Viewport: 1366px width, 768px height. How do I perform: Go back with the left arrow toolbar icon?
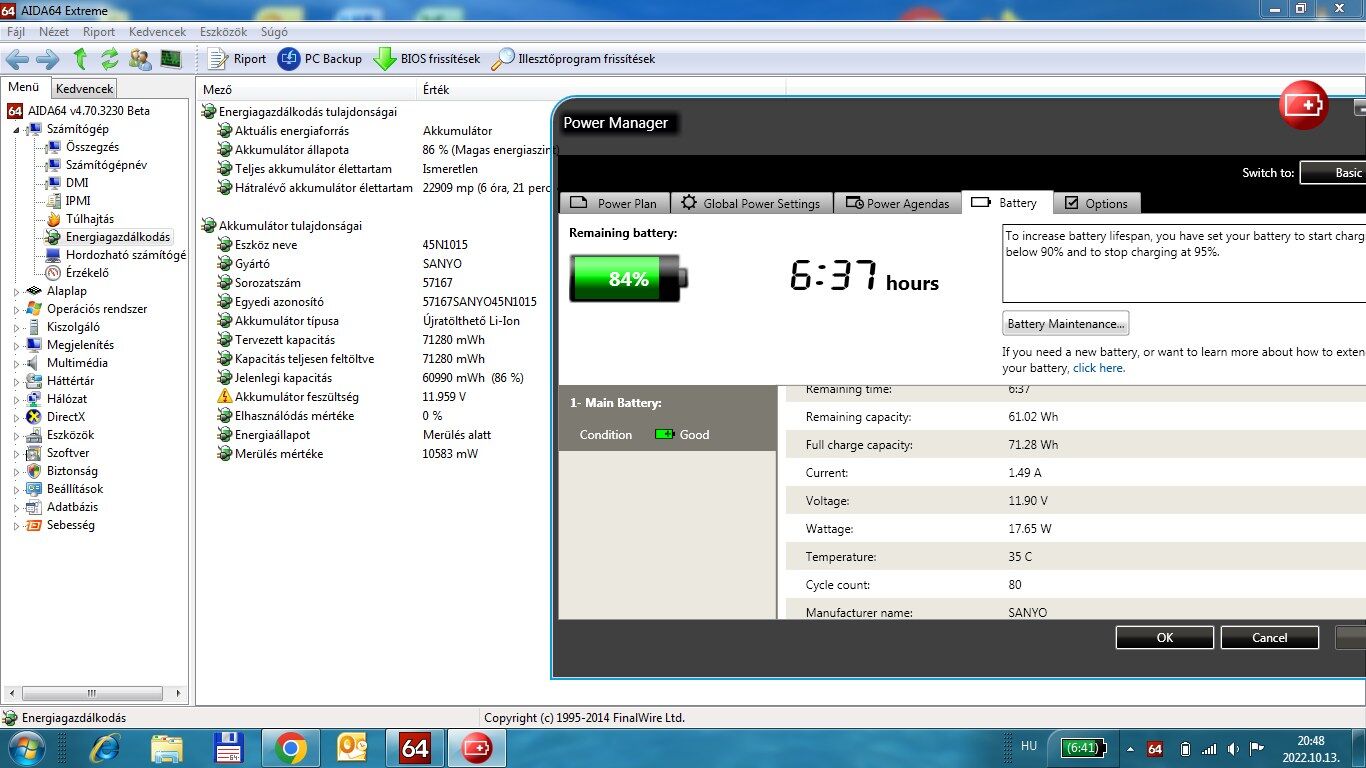click(17, 59)
